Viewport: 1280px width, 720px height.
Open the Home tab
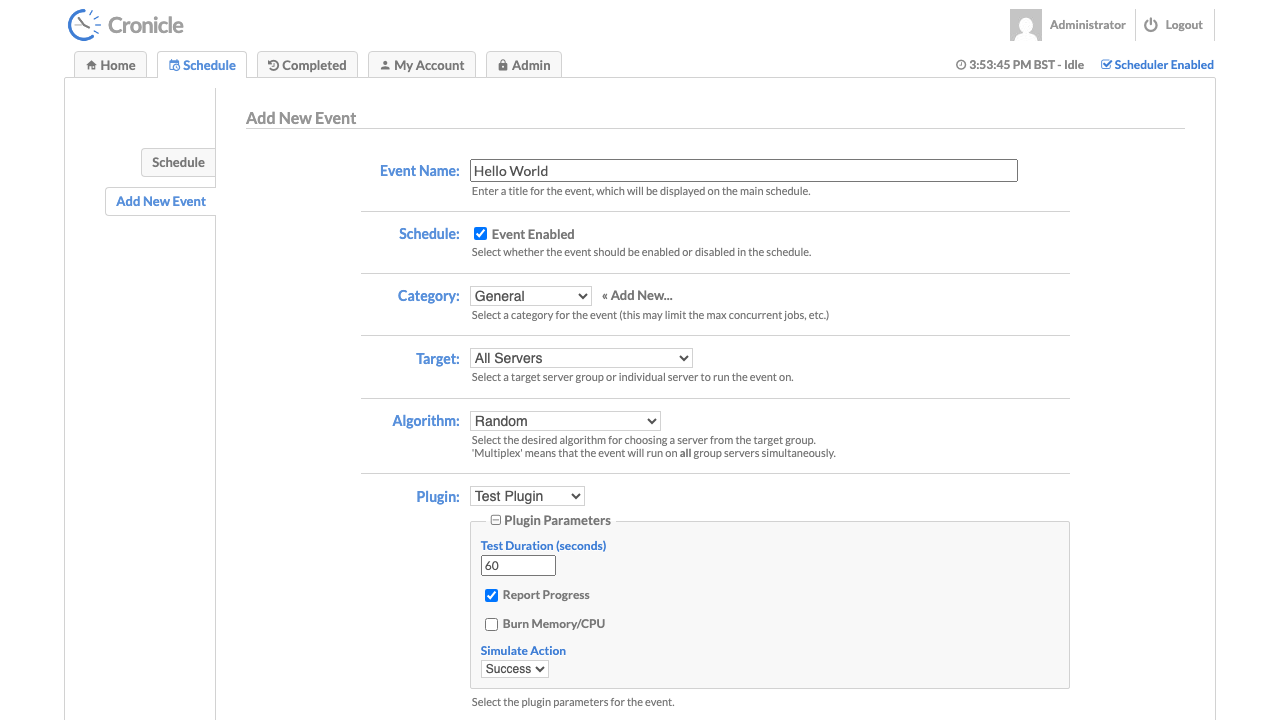pos(111,65)
